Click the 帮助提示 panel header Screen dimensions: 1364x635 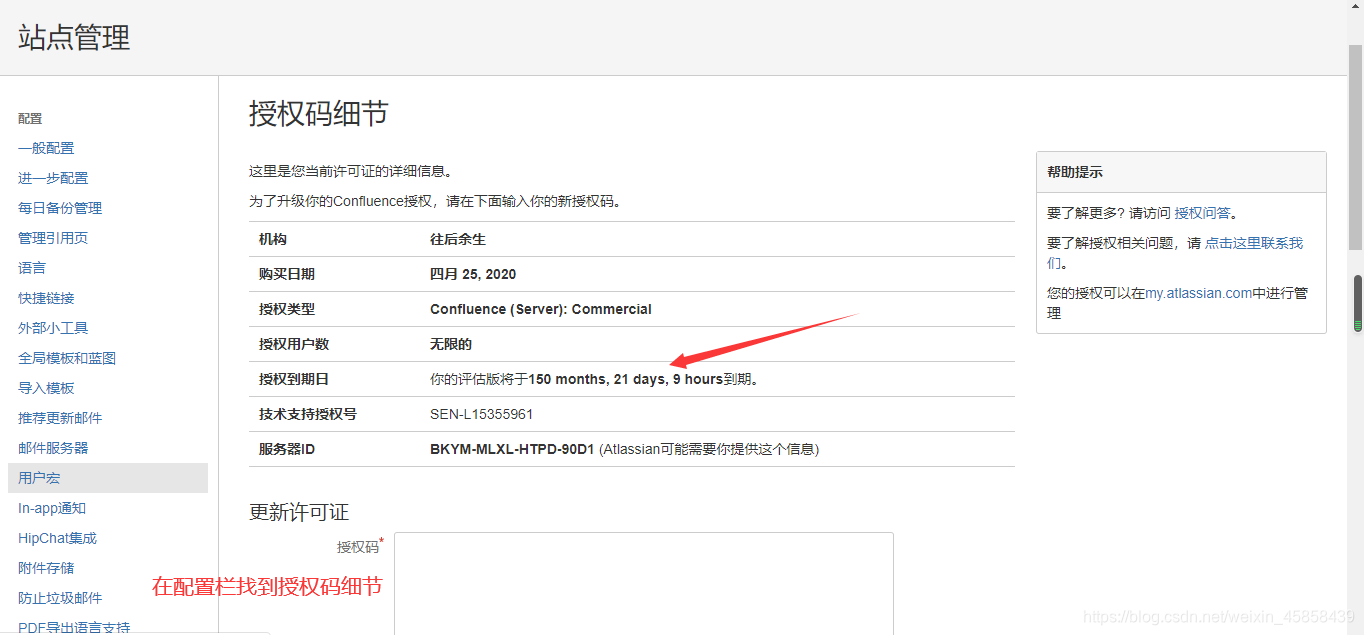(1181, 172)
